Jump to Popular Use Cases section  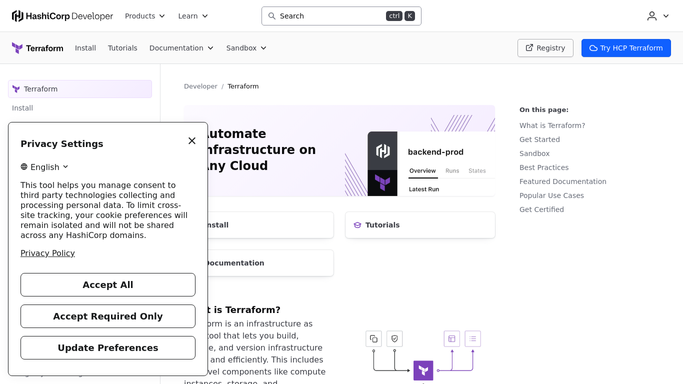[551, 195]
